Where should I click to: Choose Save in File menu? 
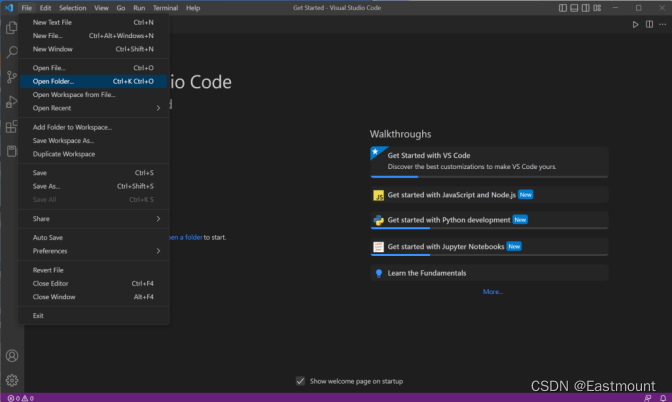click(x=93, y=173)
